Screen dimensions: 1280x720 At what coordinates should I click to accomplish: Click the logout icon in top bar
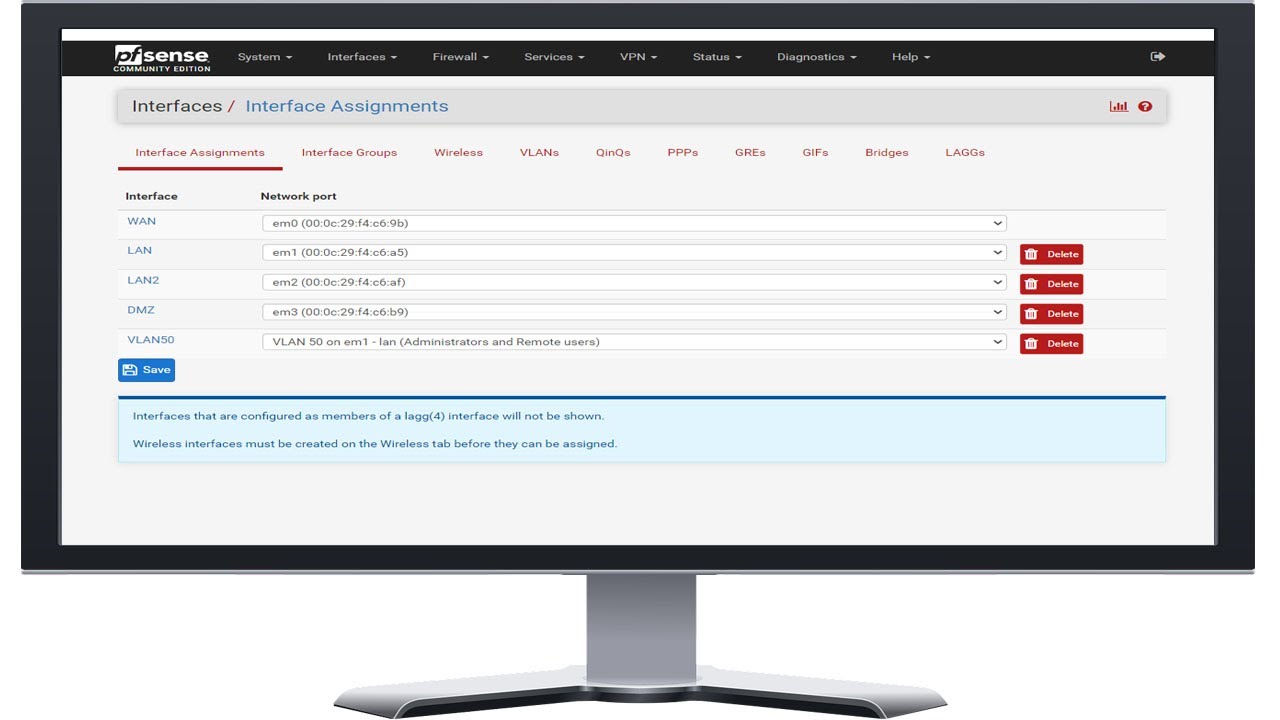tap(1158, 57)
